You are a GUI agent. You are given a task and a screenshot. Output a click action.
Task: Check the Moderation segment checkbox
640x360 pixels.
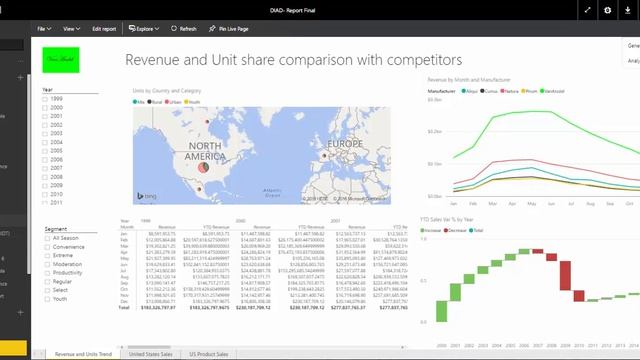point(47,264)
